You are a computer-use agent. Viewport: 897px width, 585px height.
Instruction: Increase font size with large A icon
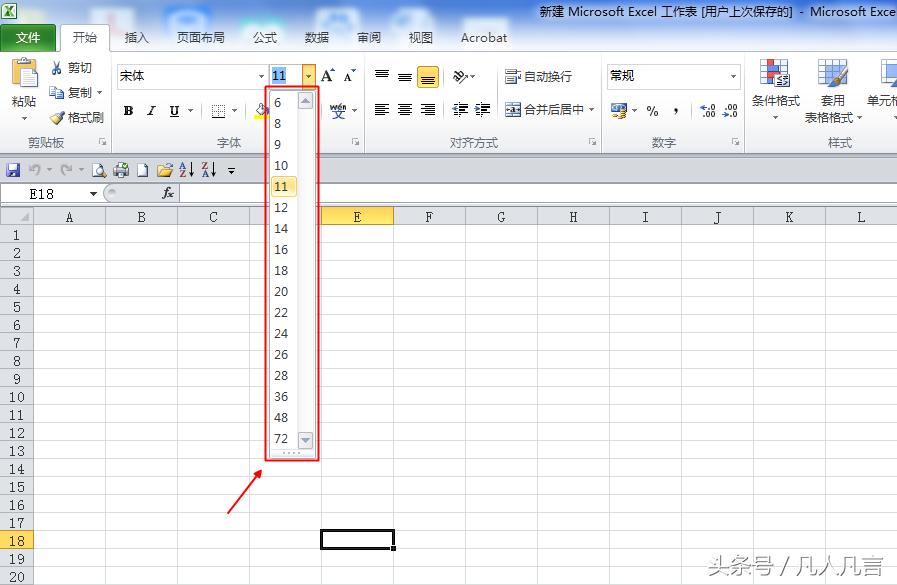[x=327, y=75]
